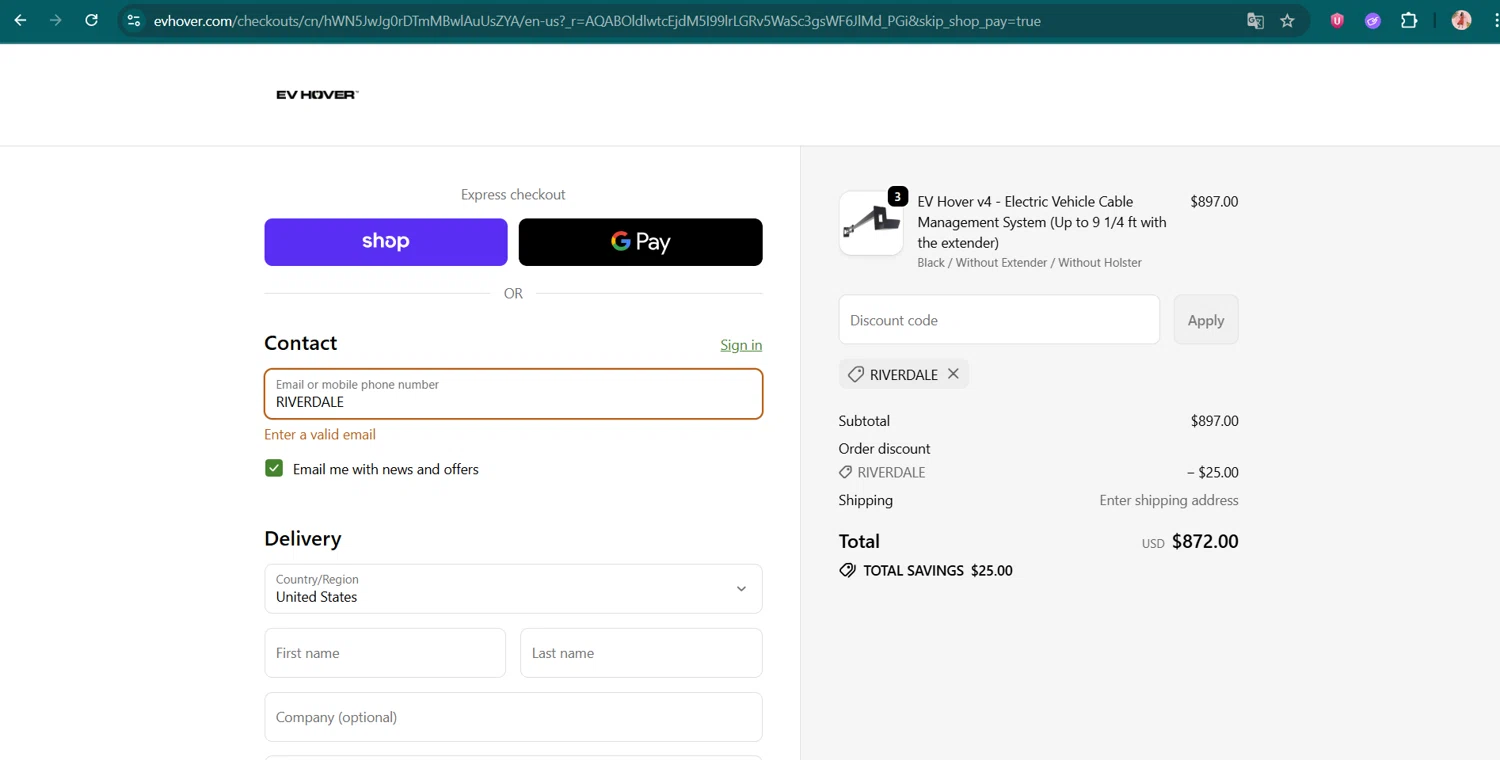Pay with Shop Pay express checkout
This screenshot has width=1500, height=760.
(x=386, y=242)
